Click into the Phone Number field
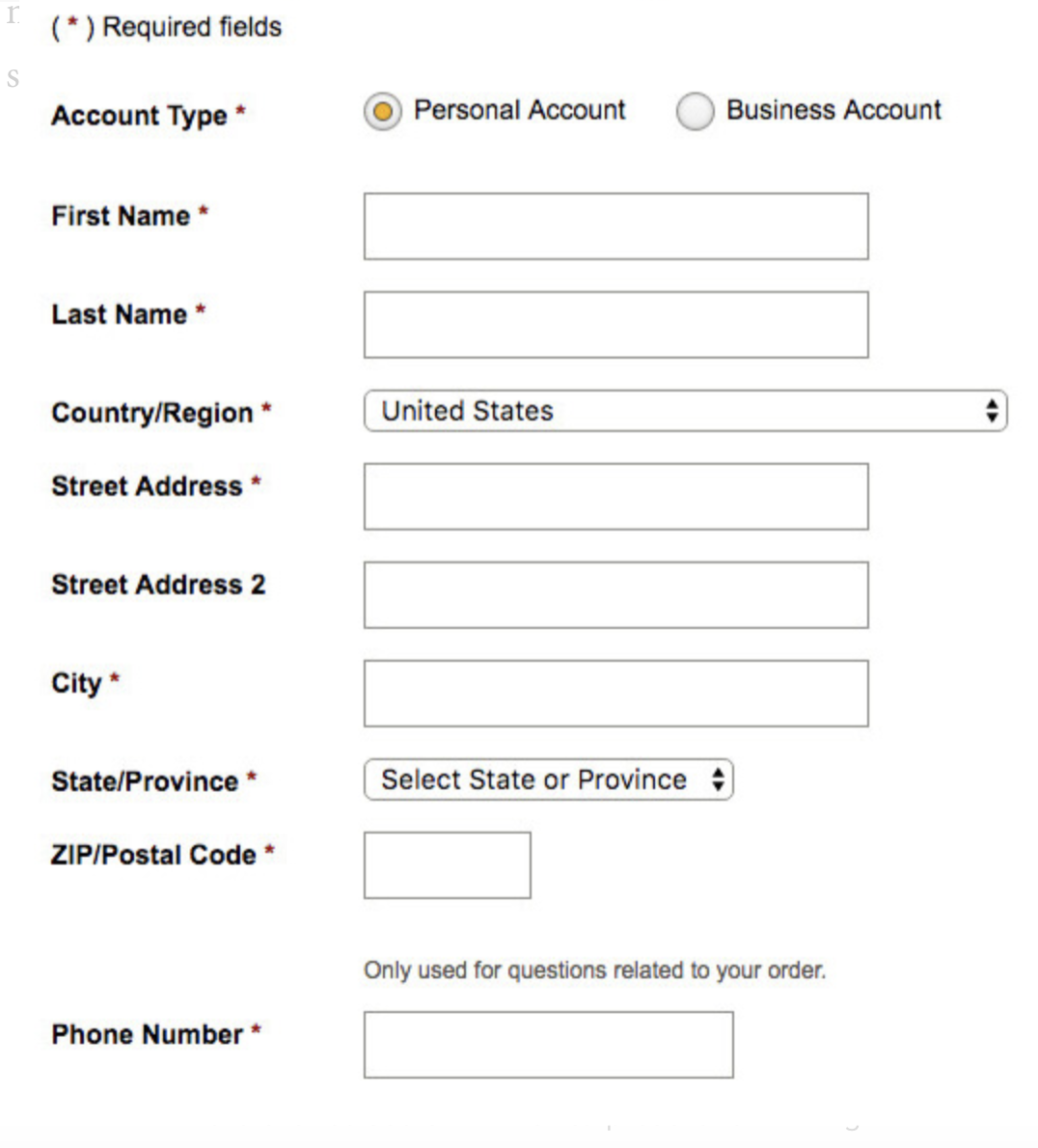Image resolution: width=1038 pixels, height=1148 pixels. [x=547, y=1044]
